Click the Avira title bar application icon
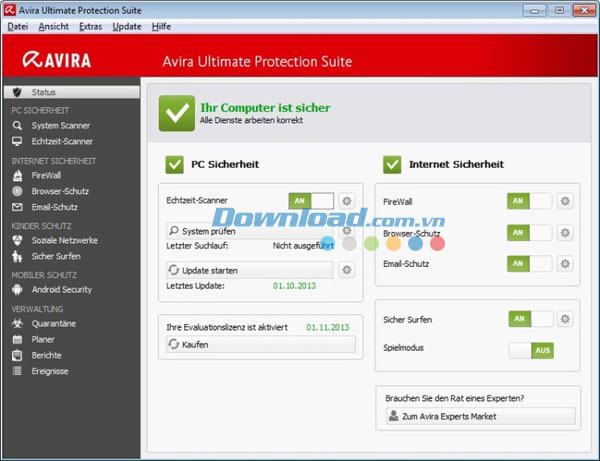 [x=10, y=10]
